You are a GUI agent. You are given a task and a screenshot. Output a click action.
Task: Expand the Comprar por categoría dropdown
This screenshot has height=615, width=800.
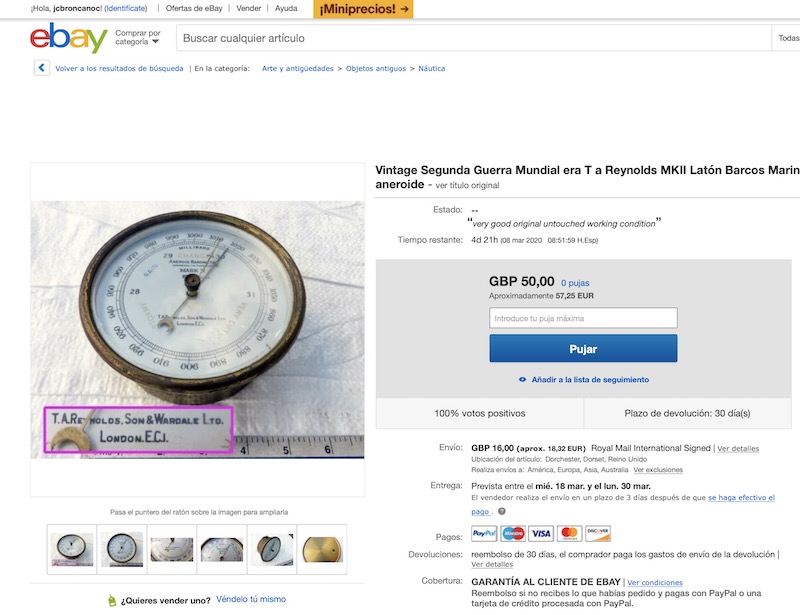tap(138, 37)
